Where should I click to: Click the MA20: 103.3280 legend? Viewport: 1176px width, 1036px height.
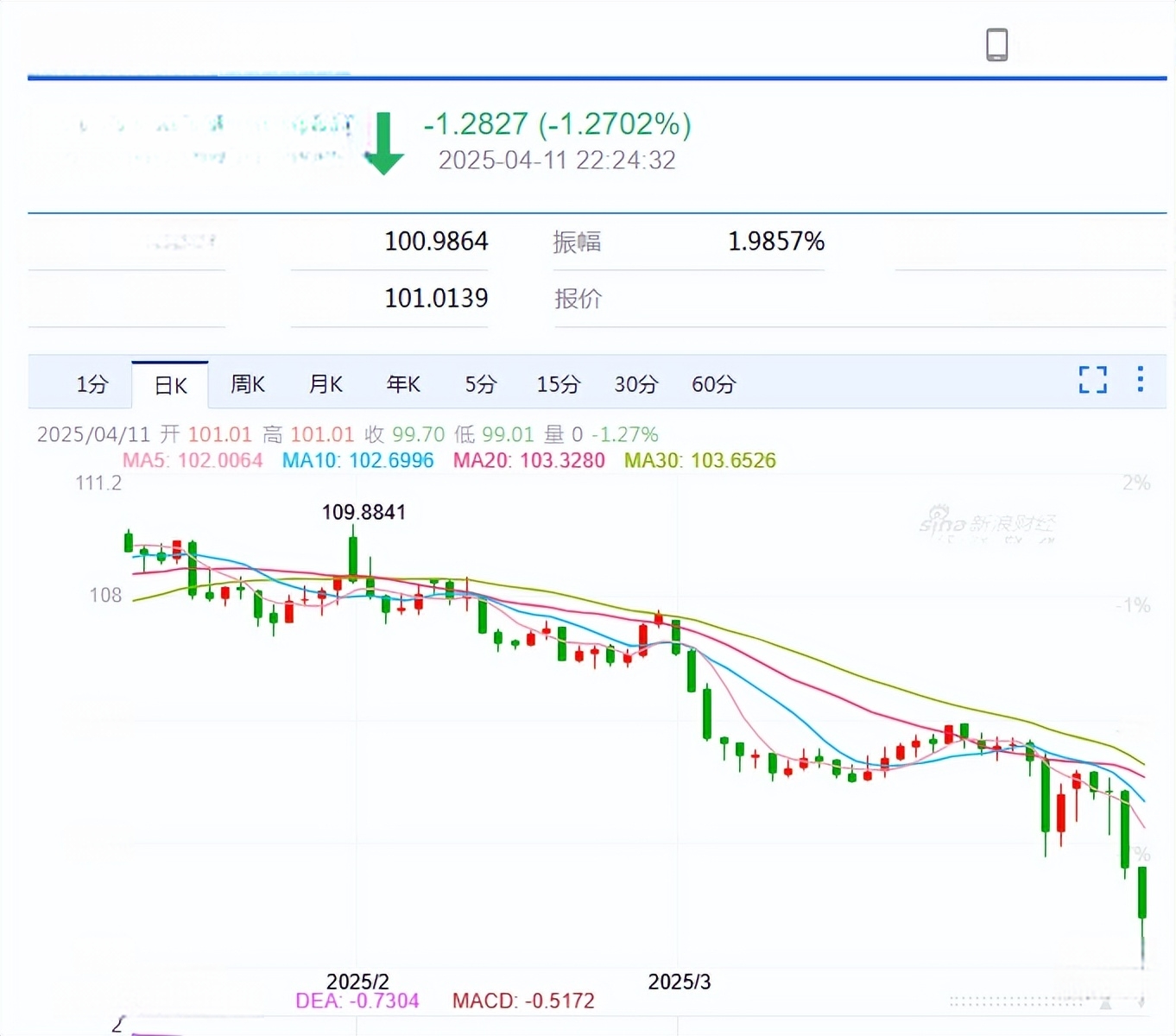tap(529, 460)
